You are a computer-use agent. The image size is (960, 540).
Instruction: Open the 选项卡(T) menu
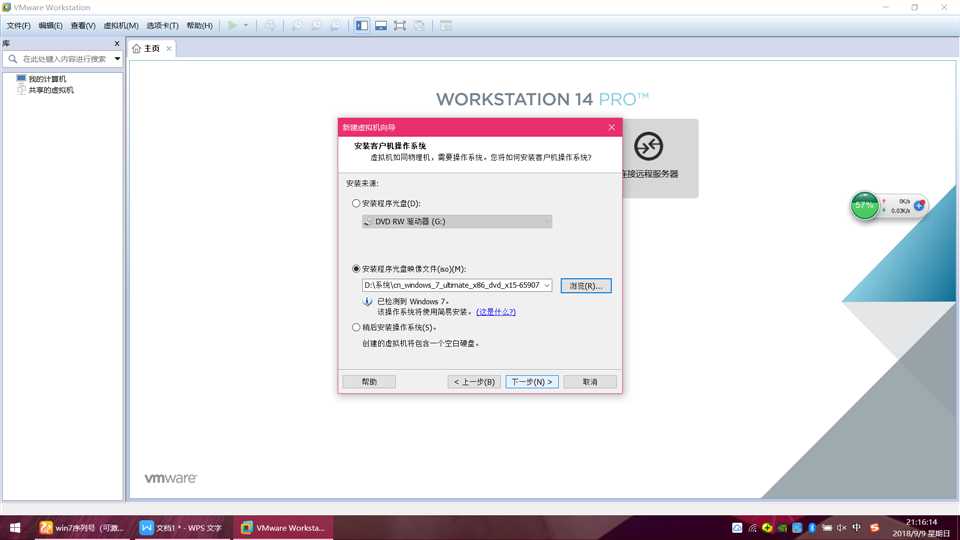162,26
